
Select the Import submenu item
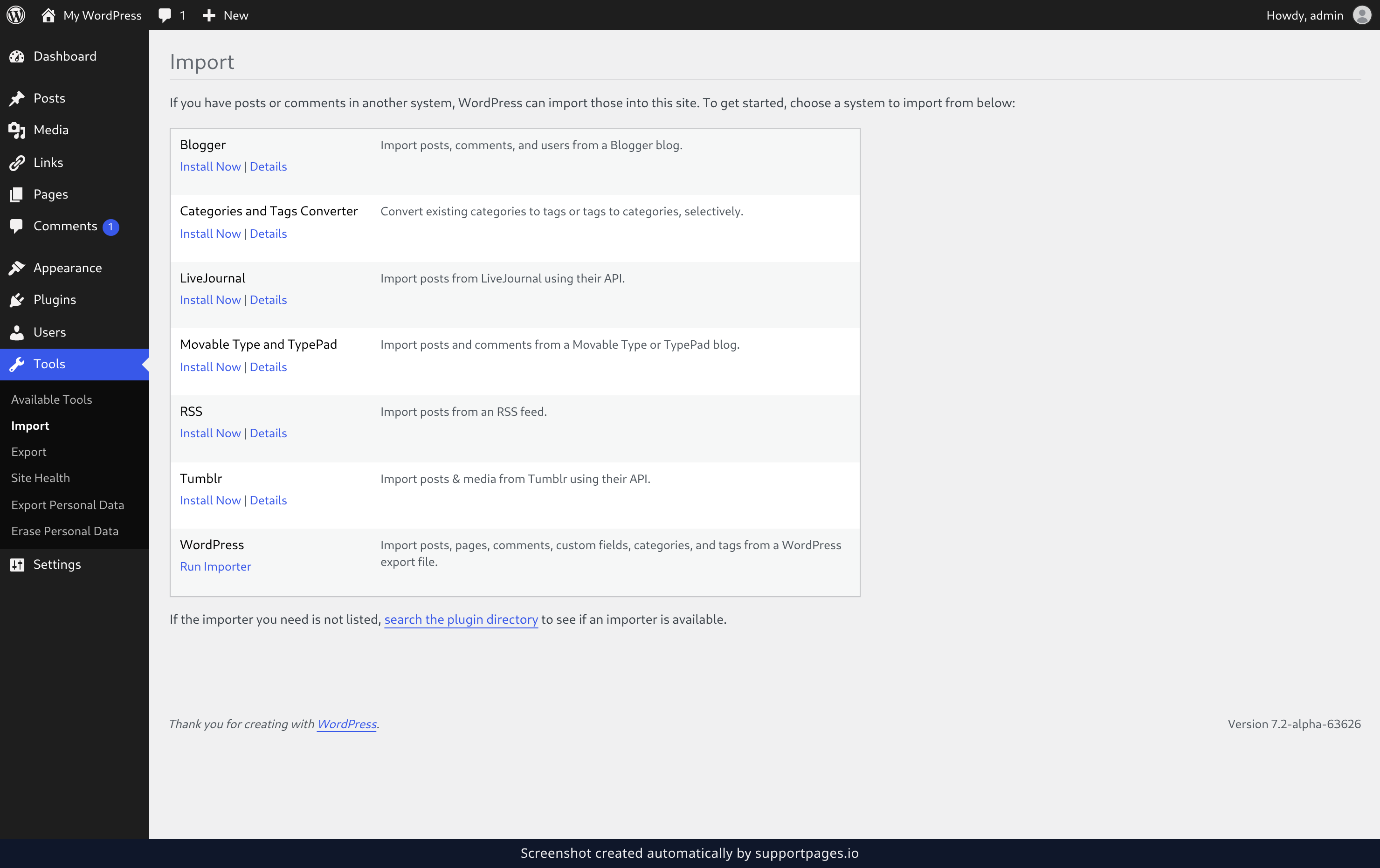(x=30, y=426)
